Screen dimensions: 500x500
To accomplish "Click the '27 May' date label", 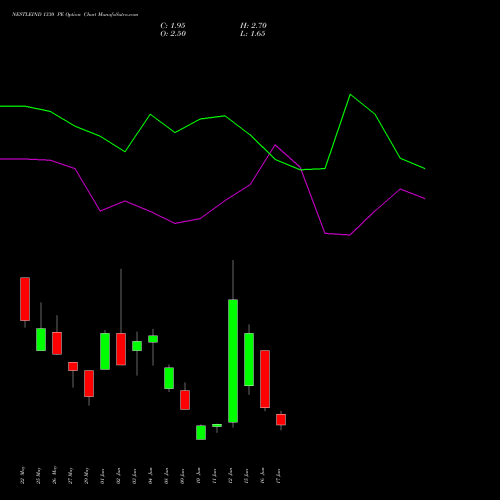I will [x=70, y=475].
